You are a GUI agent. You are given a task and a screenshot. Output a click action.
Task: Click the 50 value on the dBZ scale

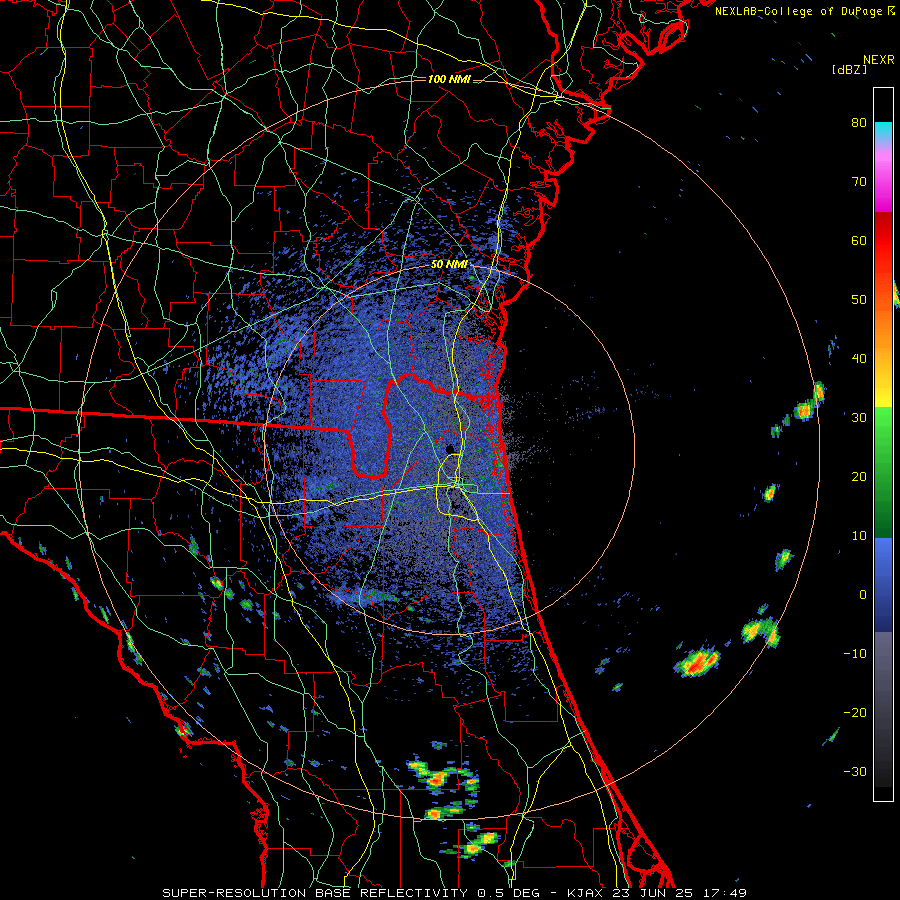(859, 300)
